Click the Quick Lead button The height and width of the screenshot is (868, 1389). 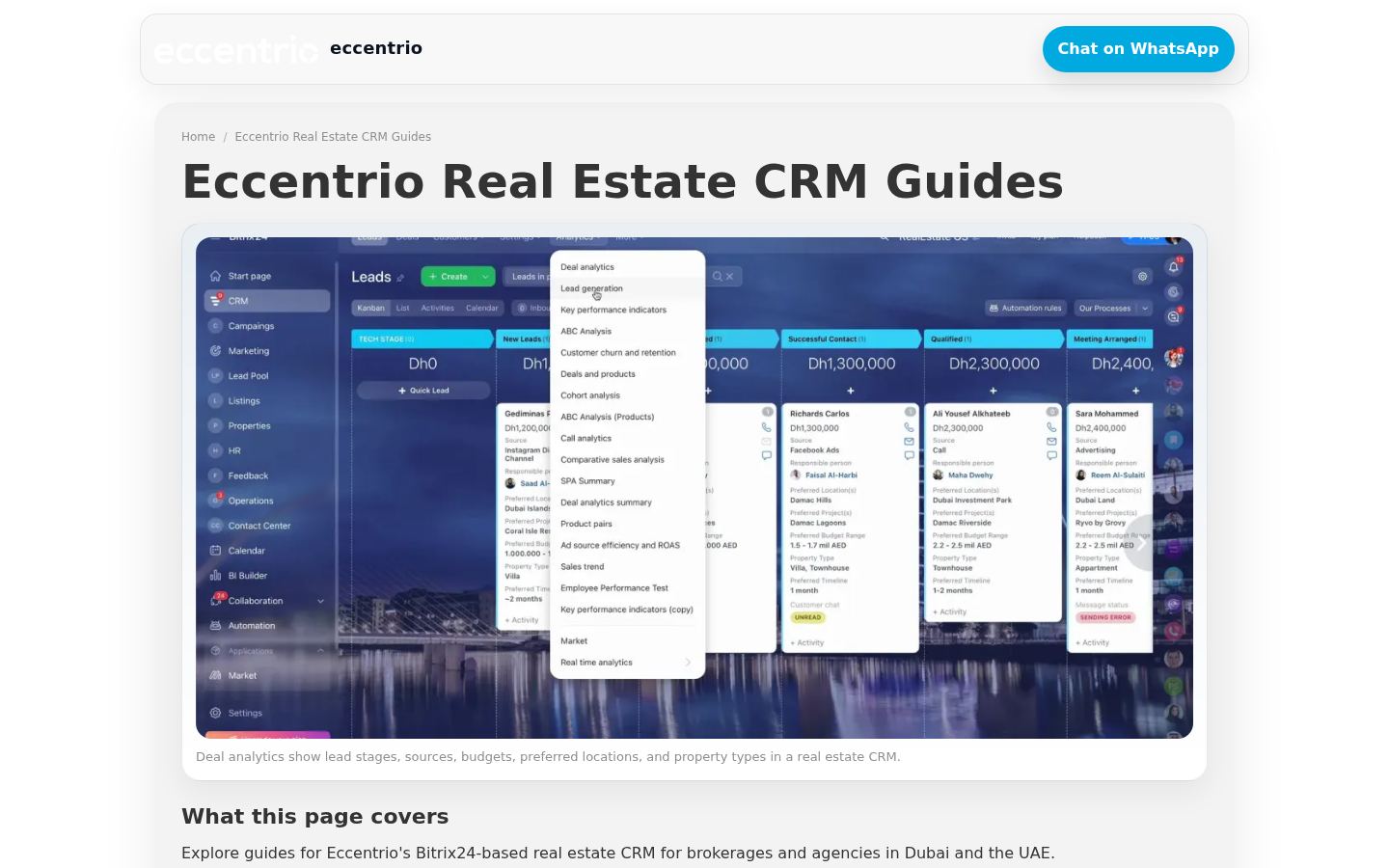click(x=423, y=391)
